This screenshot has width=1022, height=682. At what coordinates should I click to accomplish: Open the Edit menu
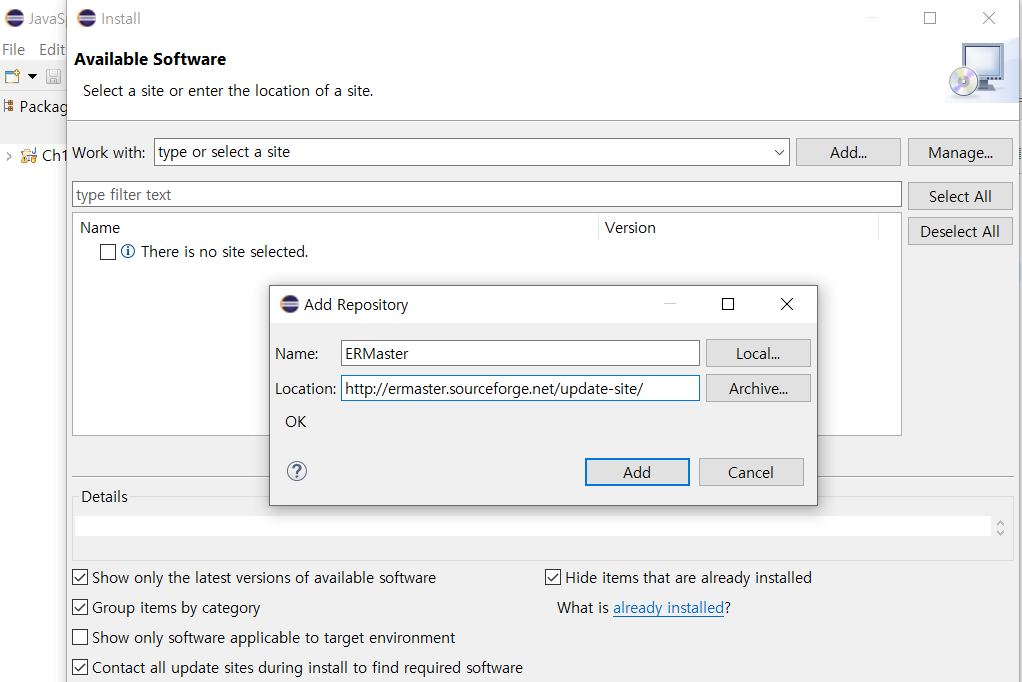click(x=52, y=50)
